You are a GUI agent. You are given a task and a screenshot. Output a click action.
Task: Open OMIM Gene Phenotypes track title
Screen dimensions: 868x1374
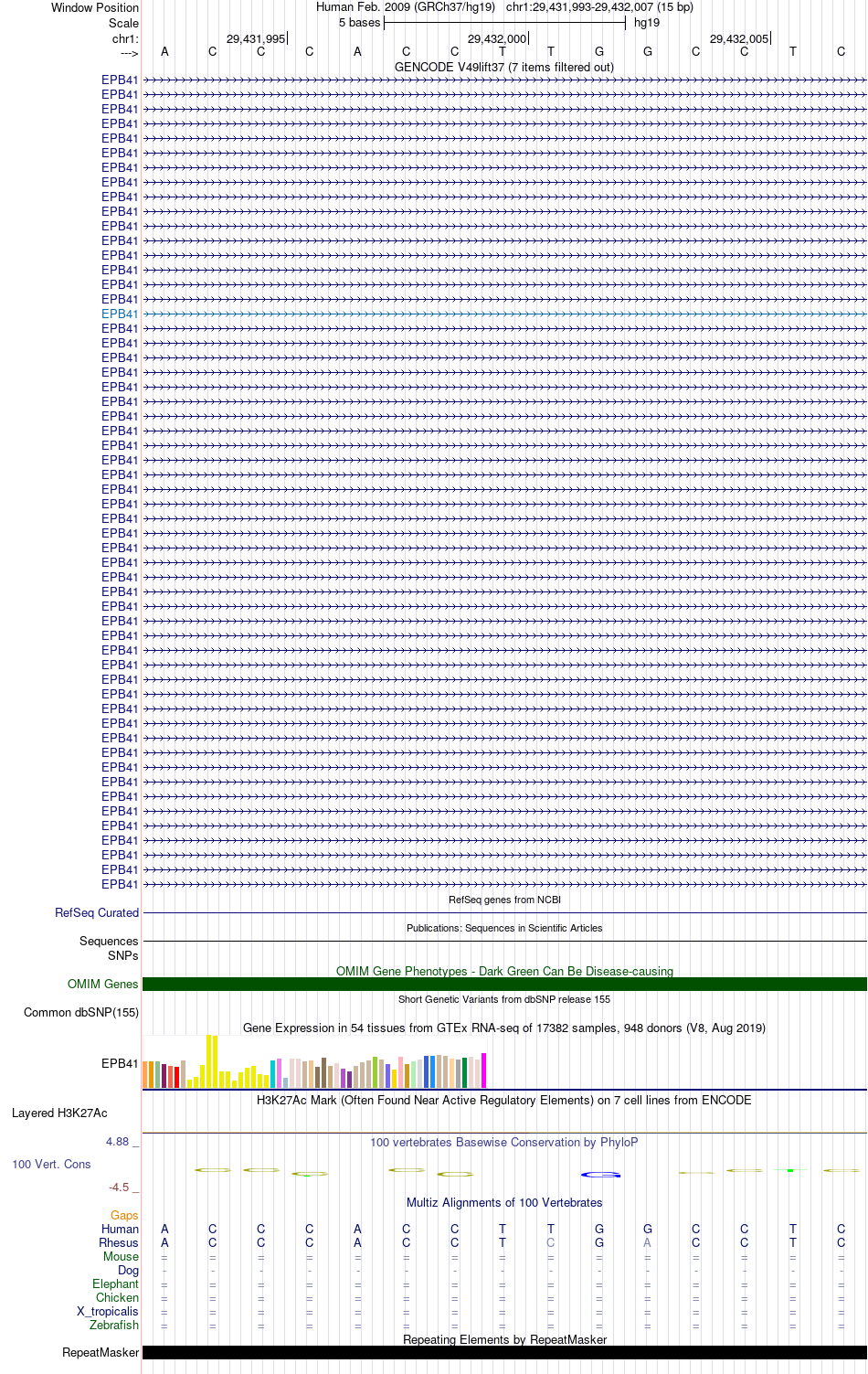[x=504, y=971]
